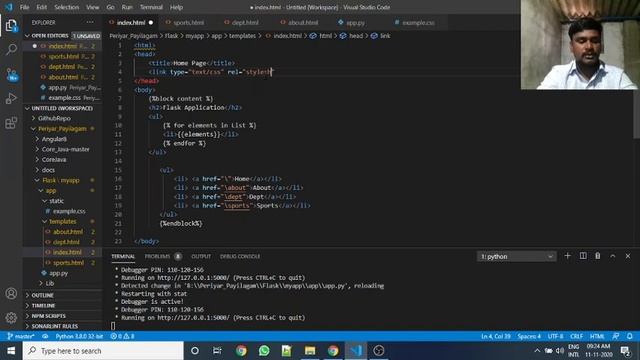Open example.css under static folder
640x360 pixels.
(69, 211)
